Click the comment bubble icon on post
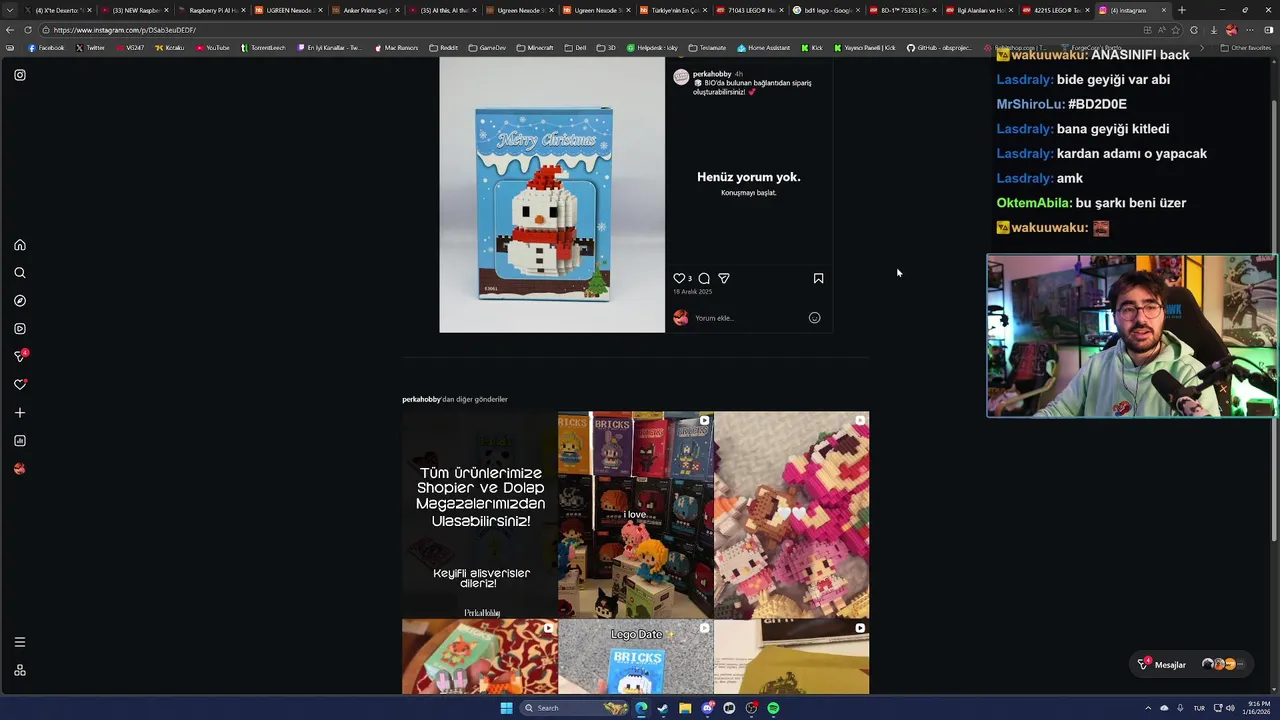 click(704, 279)
